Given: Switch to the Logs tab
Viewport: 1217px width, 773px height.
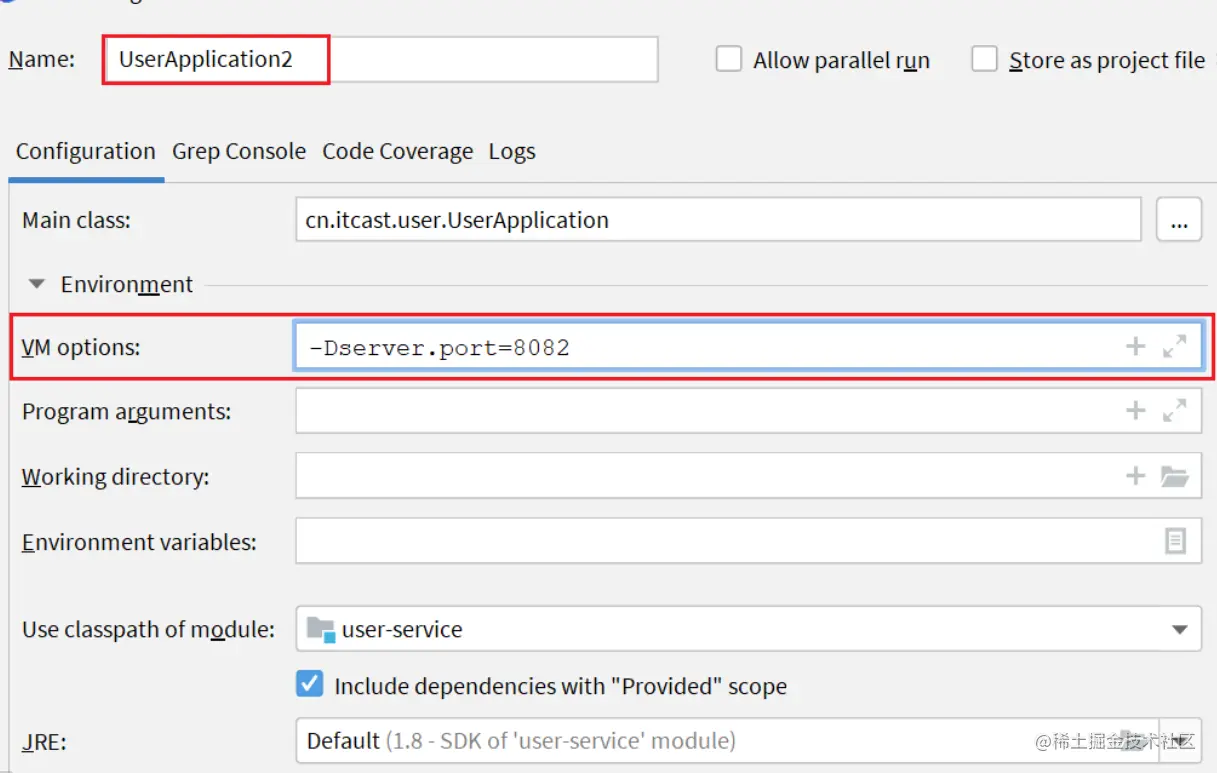Looking at the screenshot, I should tap(512, 152).
